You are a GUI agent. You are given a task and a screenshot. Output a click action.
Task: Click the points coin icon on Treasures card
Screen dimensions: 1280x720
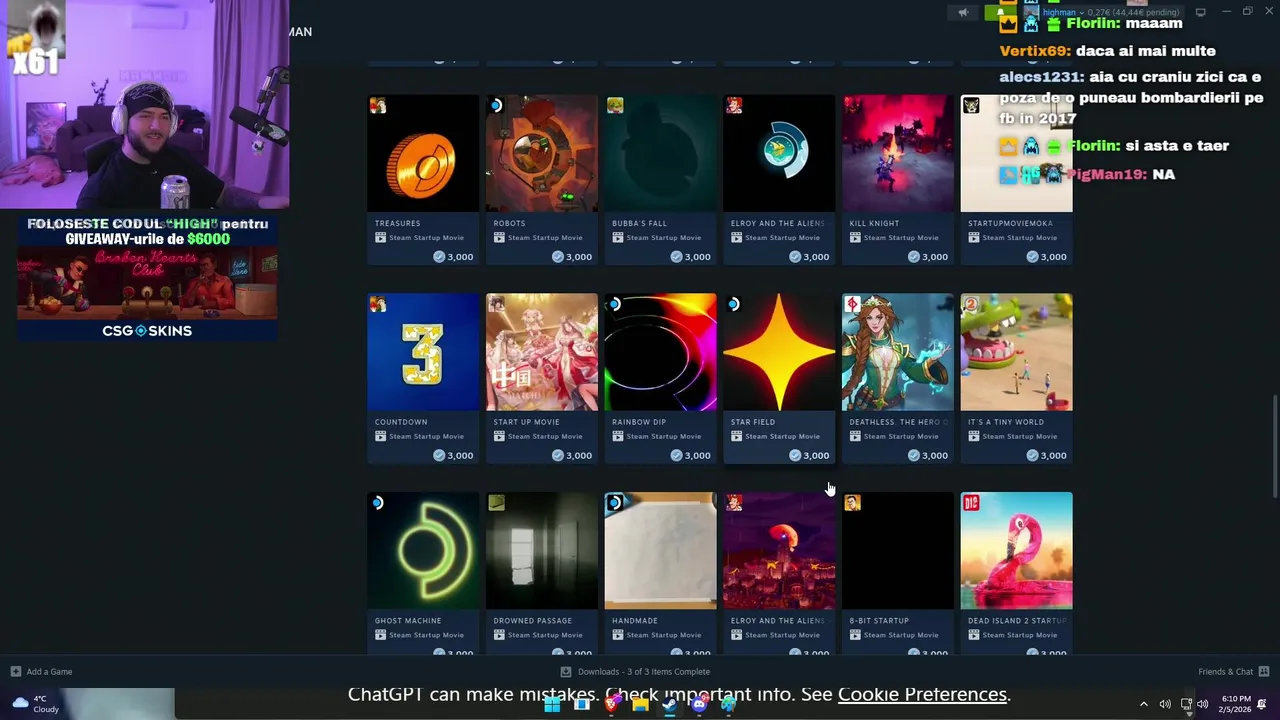[x=439, y=257]
